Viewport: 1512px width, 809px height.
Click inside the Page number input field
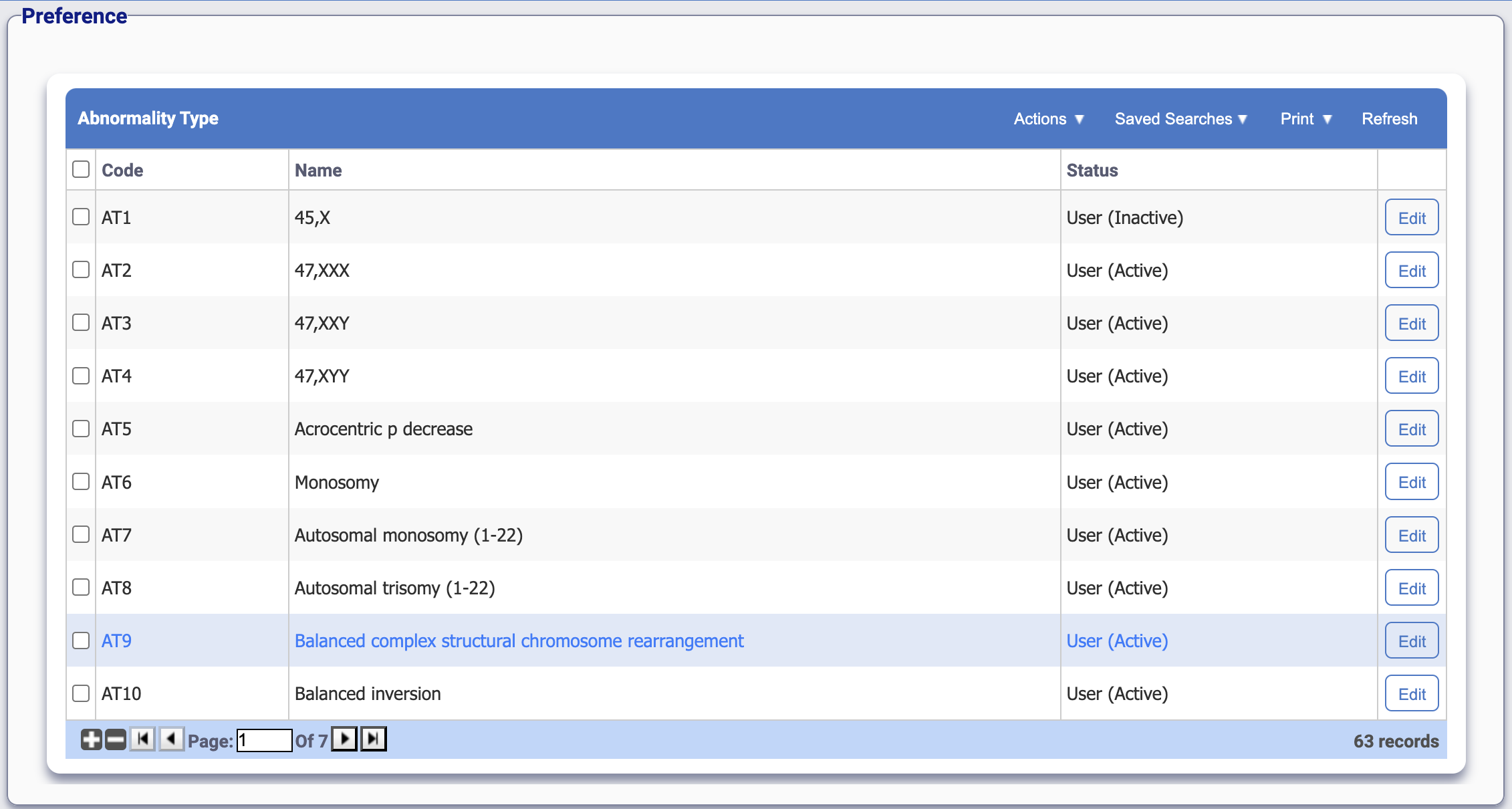click(263, 740)
